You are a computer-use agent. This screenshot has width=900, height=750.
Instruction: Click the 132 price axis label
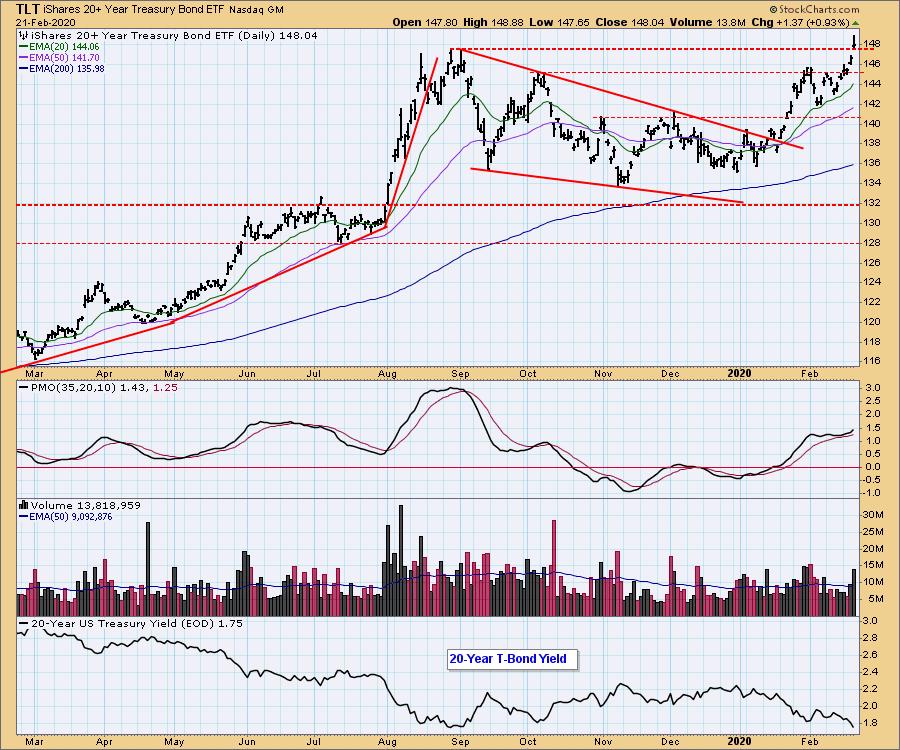(872, 203)
